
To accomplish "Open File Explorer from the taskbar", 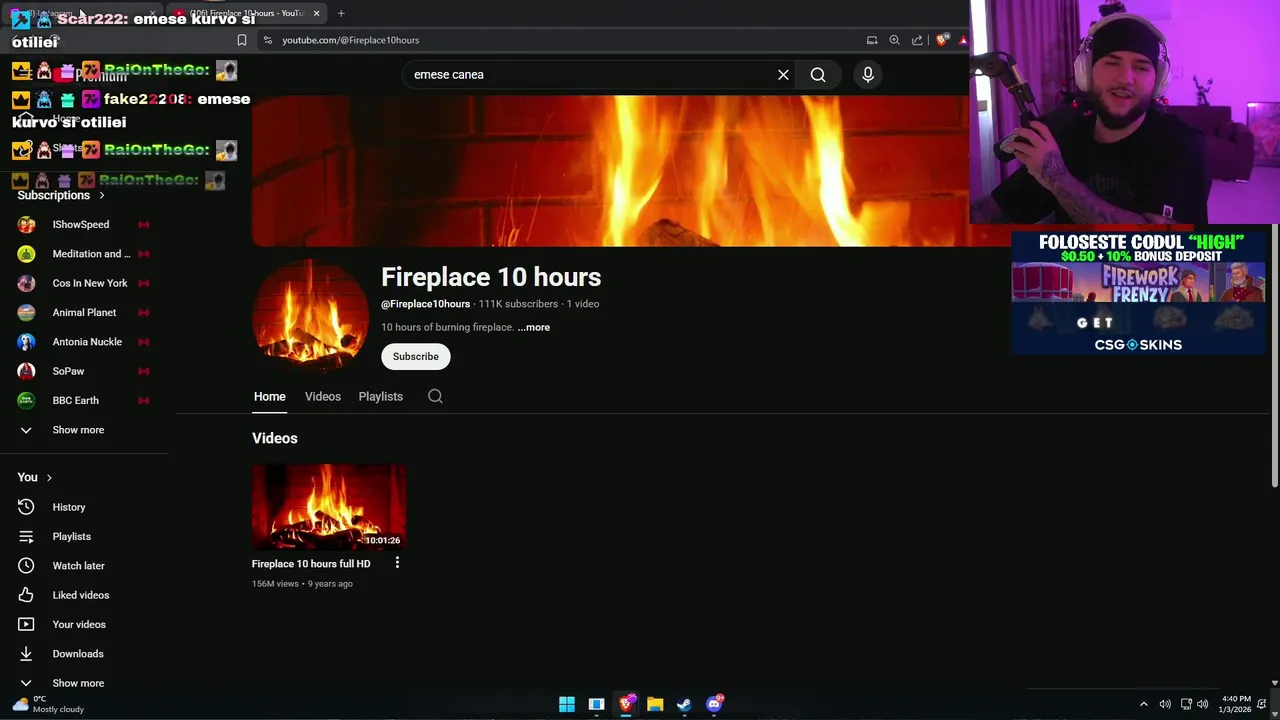I will [x=655, y=704].
